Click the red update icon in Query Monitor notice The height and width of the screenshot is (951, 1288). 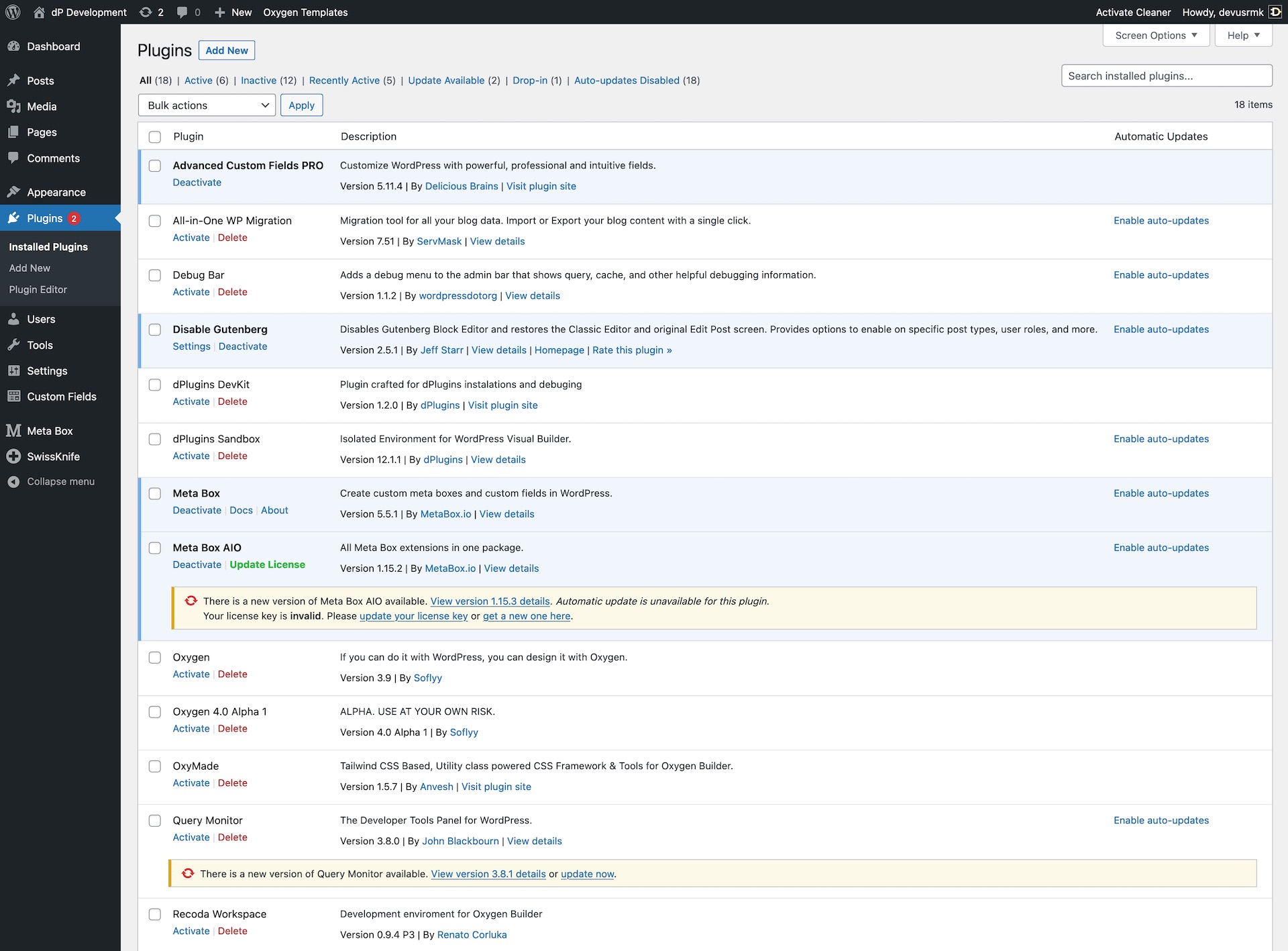point(188,873)
